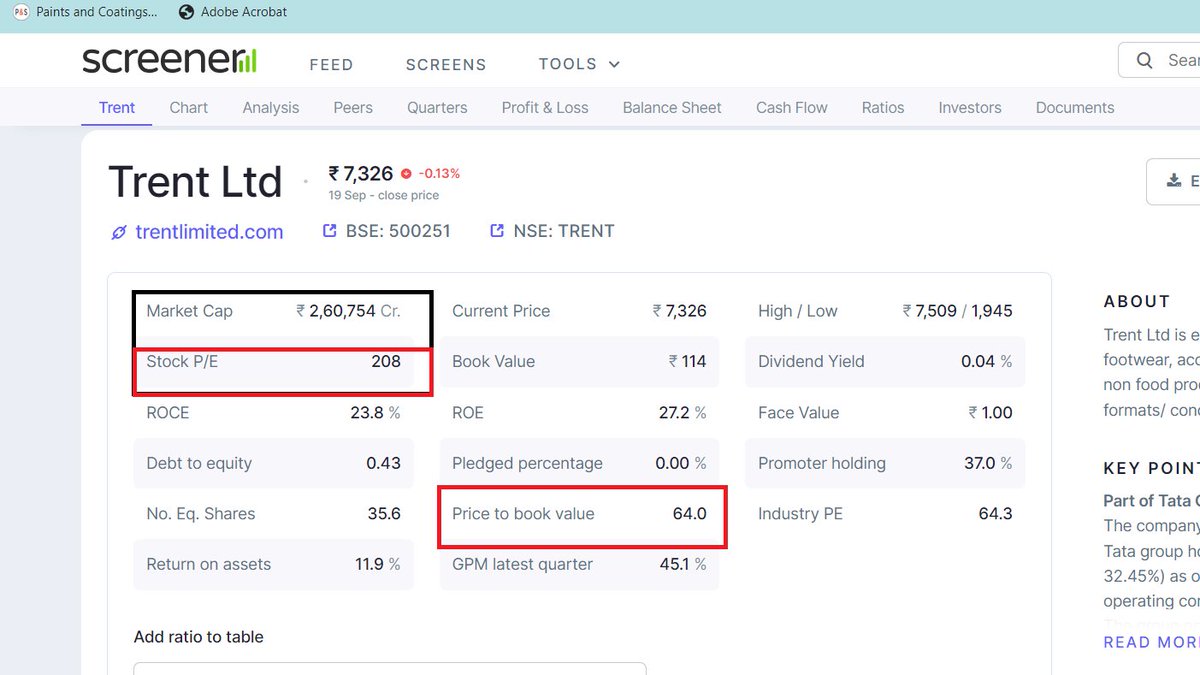The width and height of the screenshot is (1200, 675).
Task: Switch to the Investors tab
Action: pyautogui.click(x=970, y=108)
